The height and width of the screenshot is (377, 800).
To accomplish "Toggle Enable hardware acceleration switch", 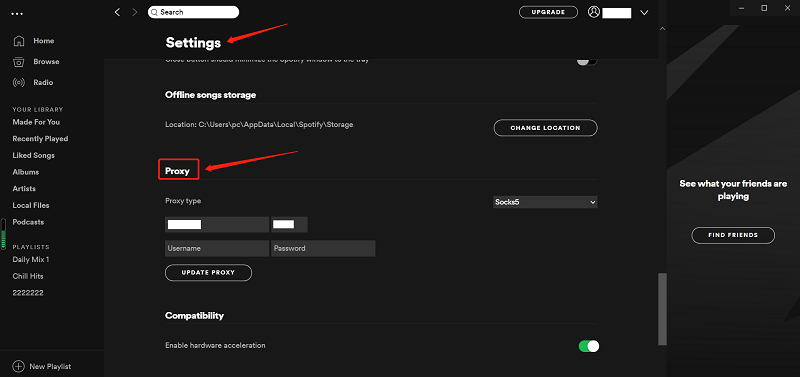I will click(589, 346).
